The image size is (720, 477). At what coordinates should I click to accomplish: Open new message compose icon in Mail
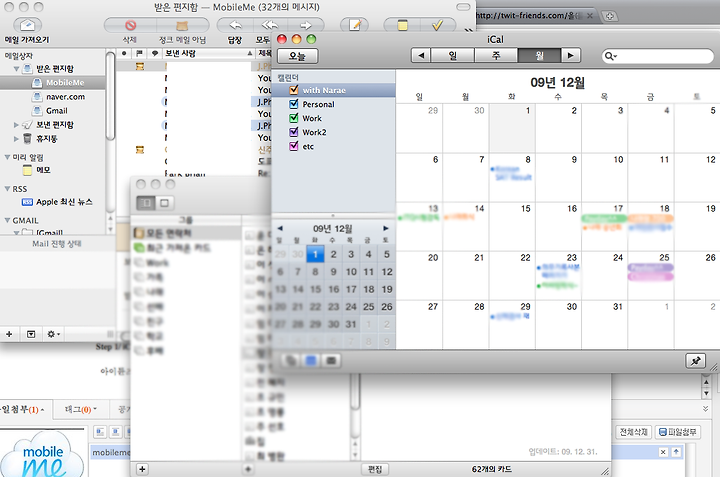tap(354, 25)
